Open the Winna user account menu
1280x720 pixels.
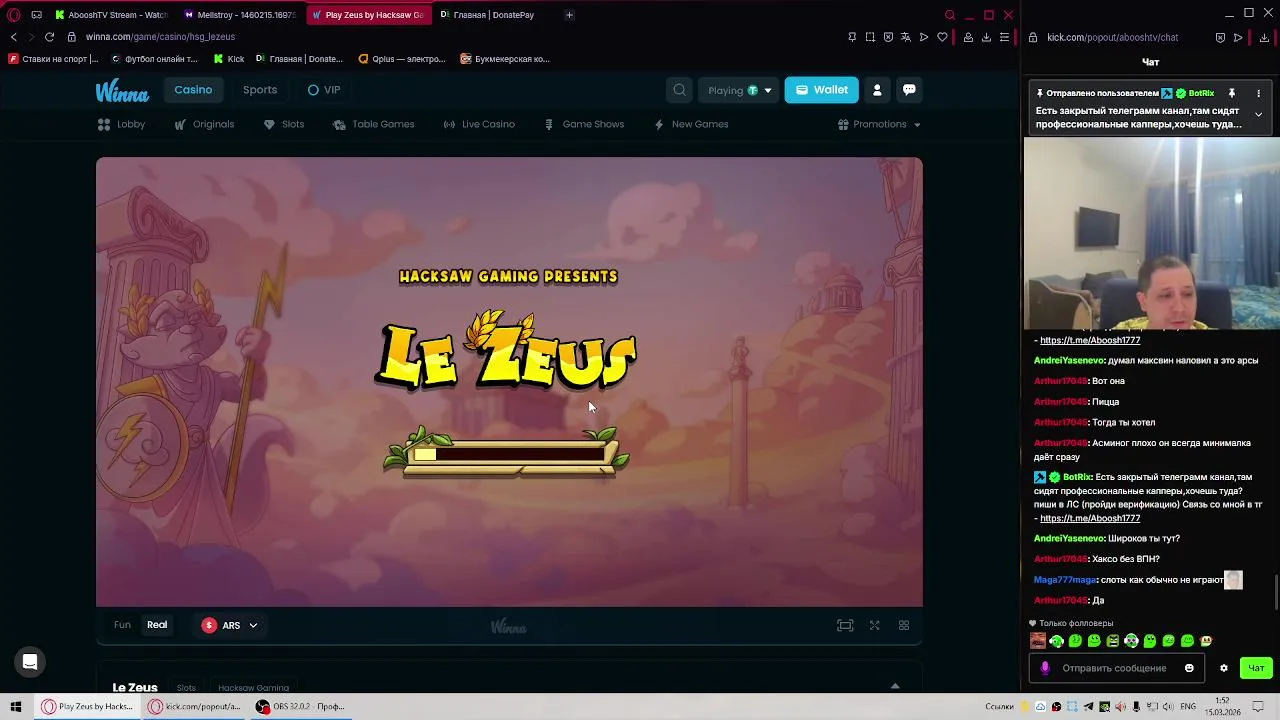[877, 90]
